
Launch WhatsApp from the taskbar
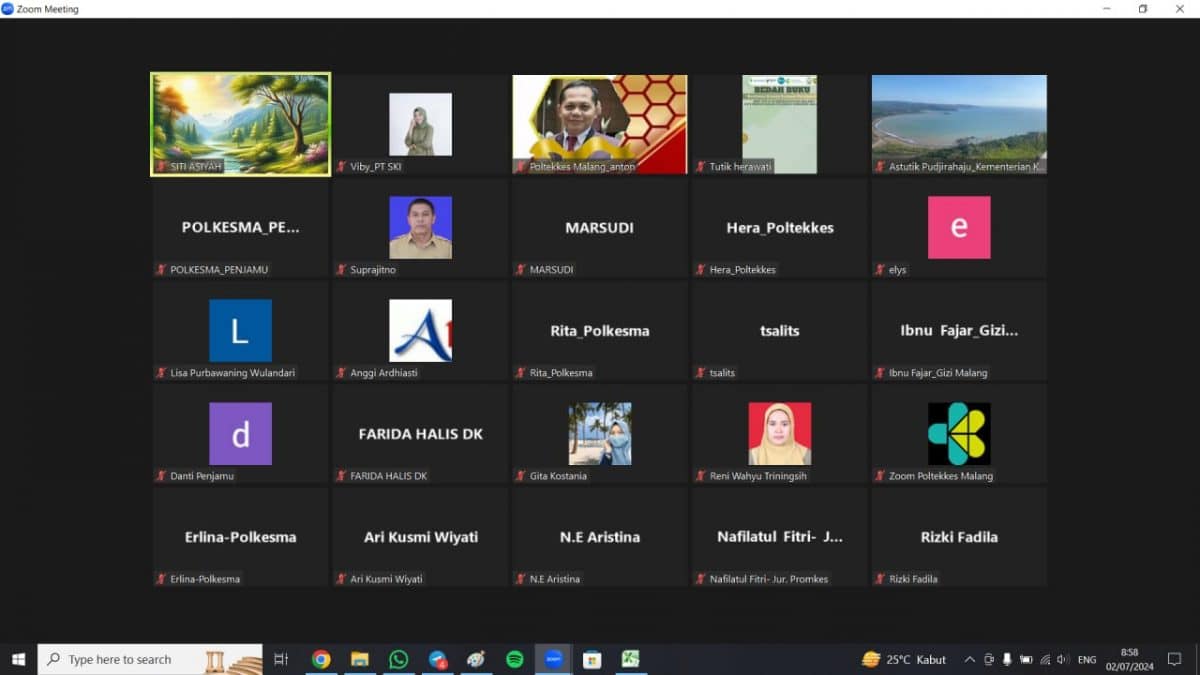tap(399, 659)
